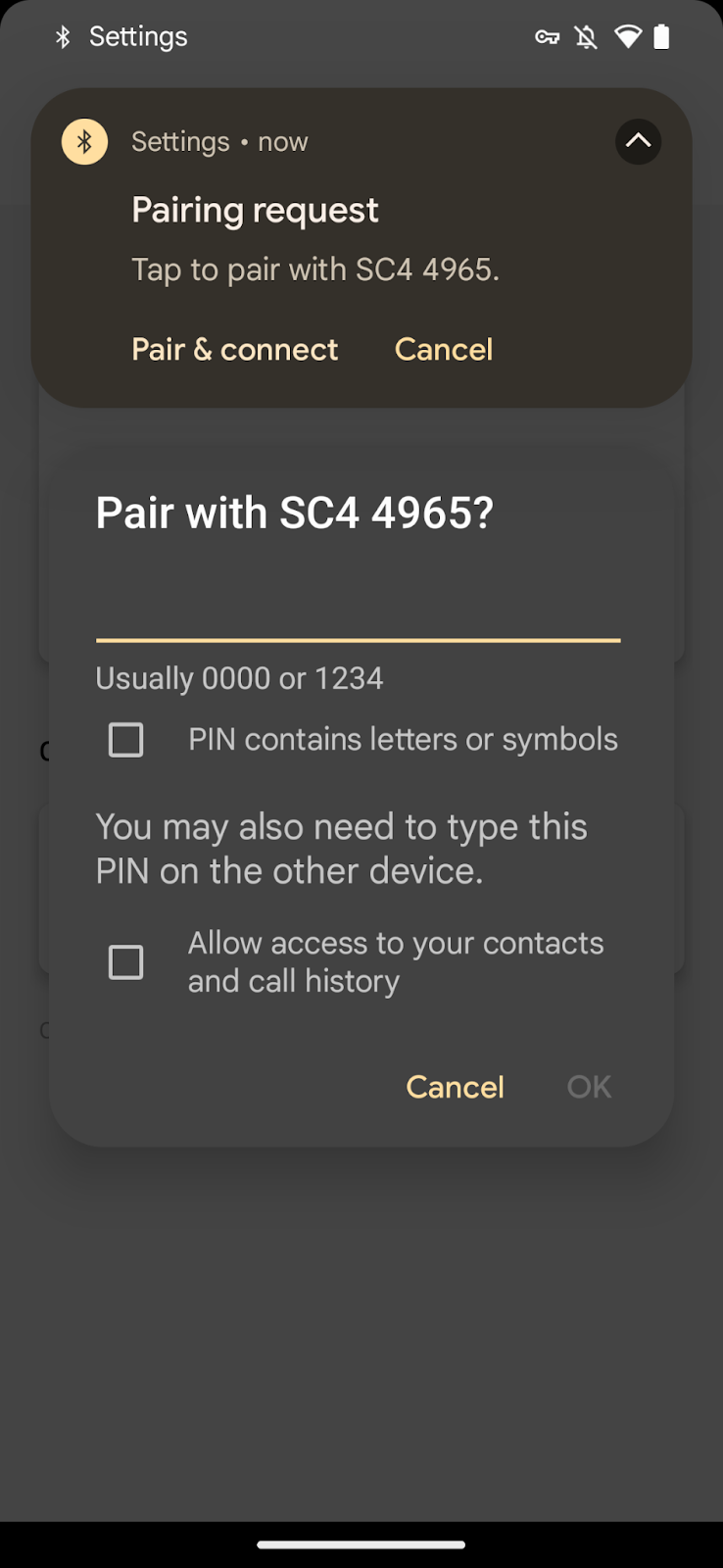Screen dimensions: 723x1568
Task: Tap the Wi-Fi signal status icon
Action: click(x=627, y=37)
